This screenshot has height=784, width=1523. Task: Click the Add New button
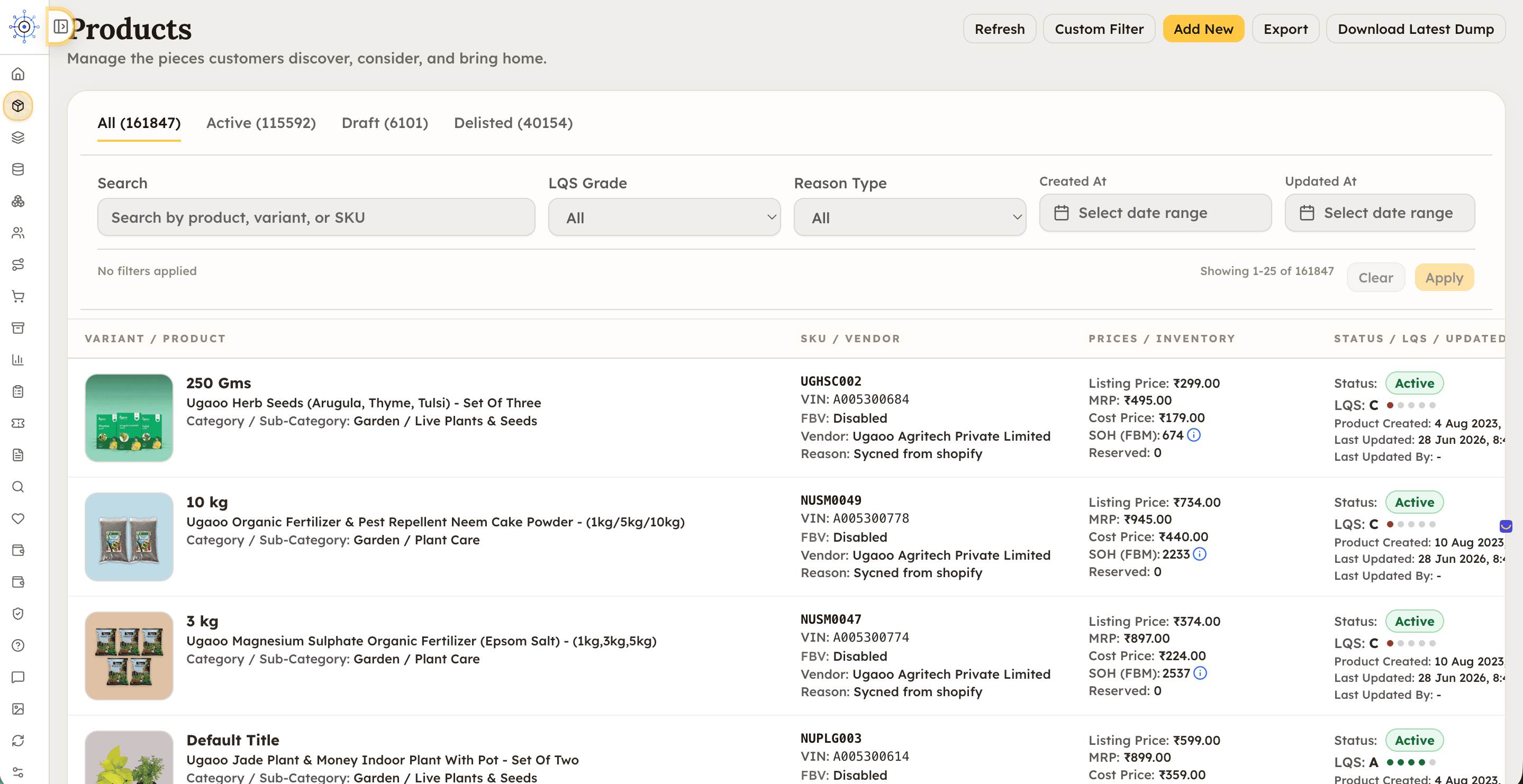[1203, 29]
